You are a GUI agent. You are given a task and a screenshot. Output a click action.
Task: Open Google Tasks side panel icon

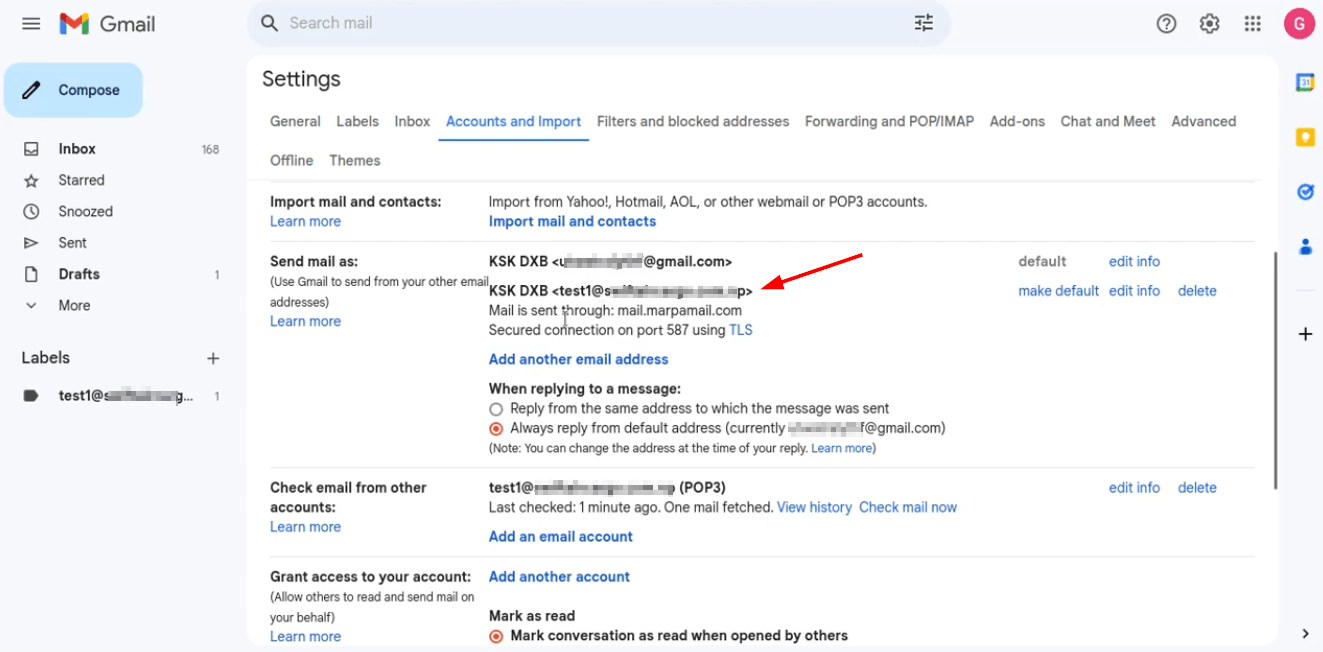point(1305,192)
